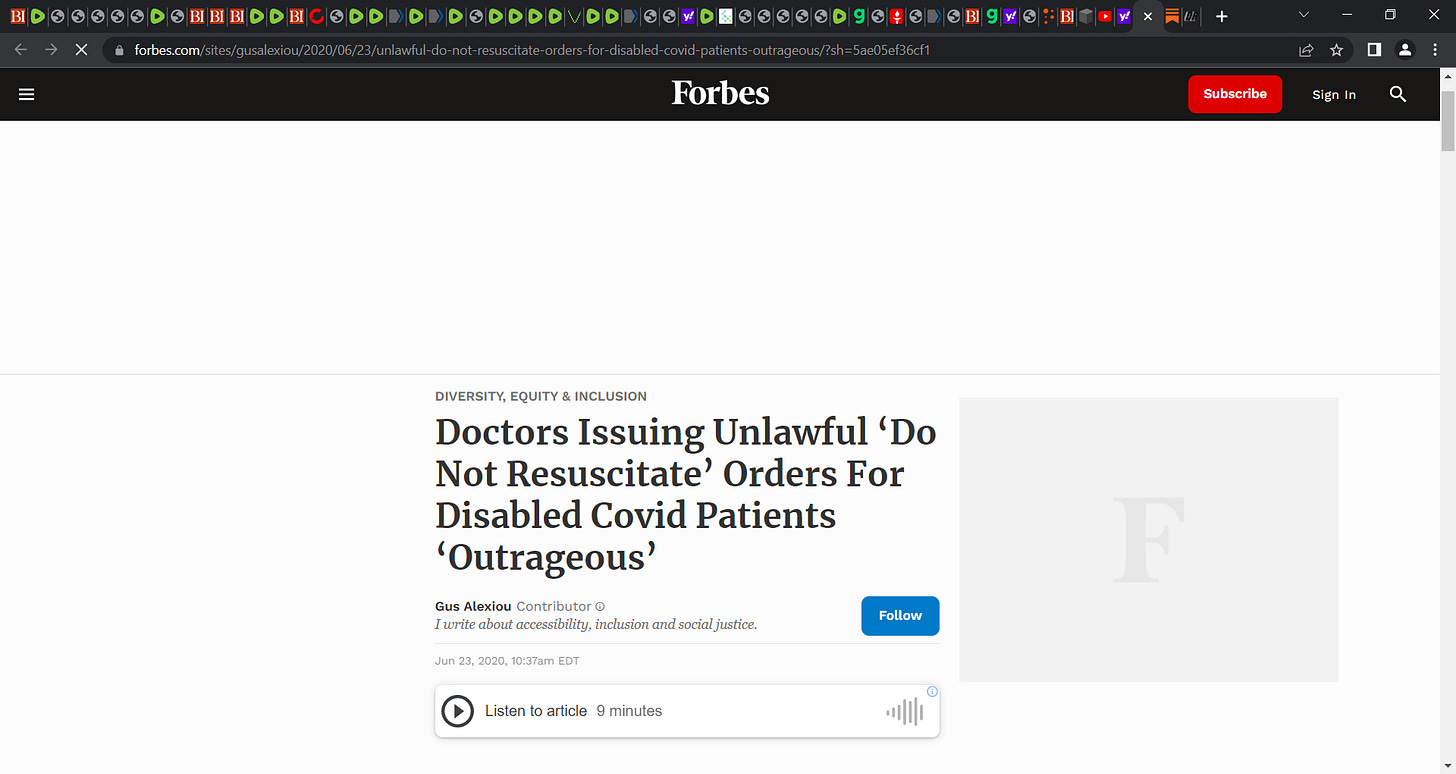Close the active Forbes tab
The image size is (1456, 774).
[x=1147, y=16]
